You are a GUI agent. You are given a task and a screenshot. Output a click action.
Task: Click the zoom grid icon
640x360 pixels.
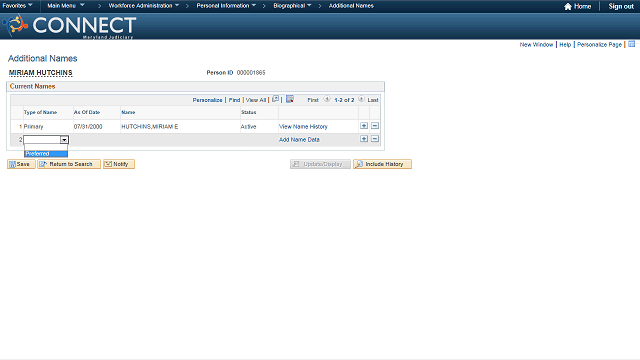point(276,99)
